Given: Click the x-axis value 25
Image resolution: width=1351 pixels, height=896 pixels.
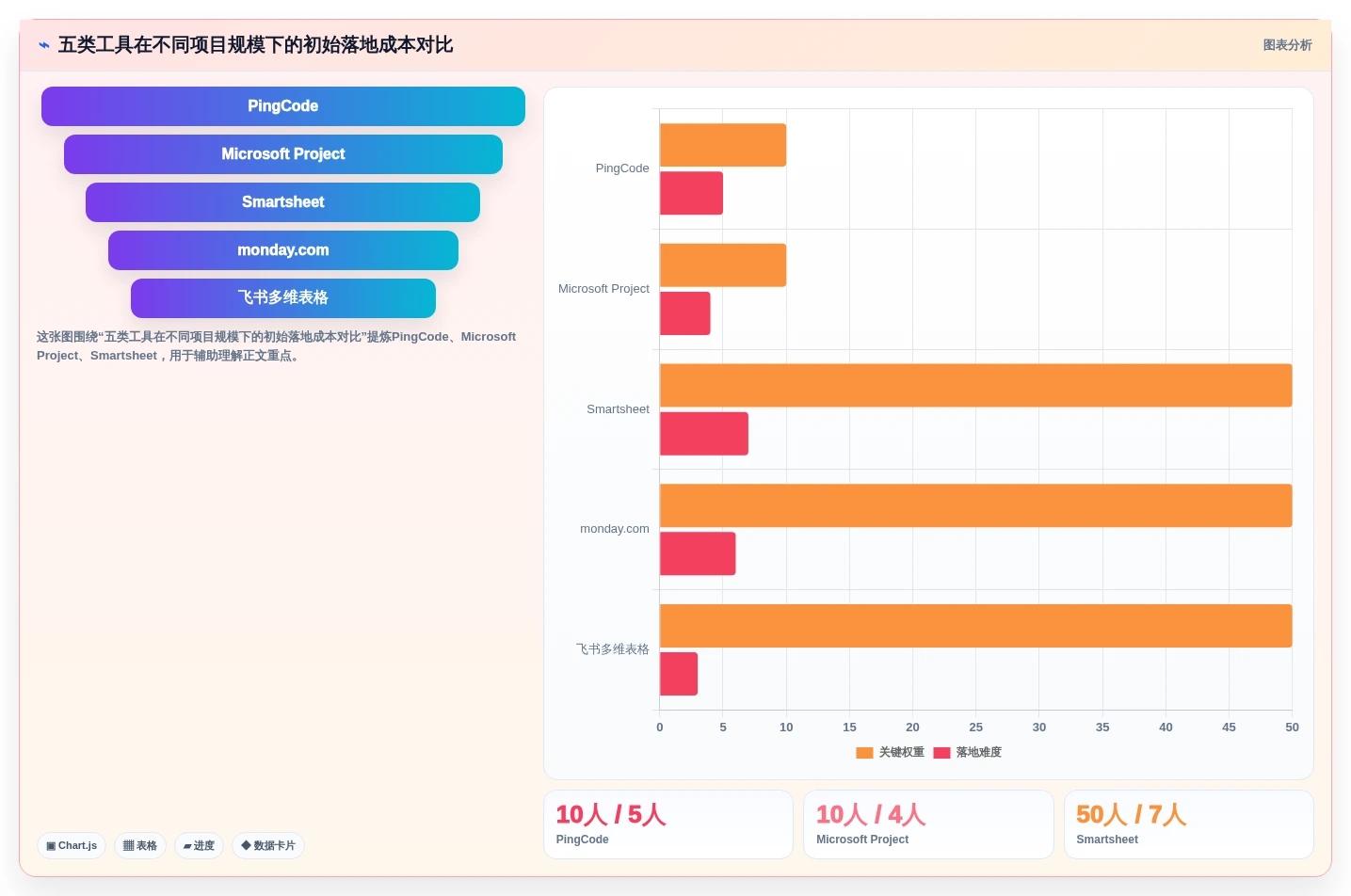Looking at the screenshot, I should [x=976, y=728].
